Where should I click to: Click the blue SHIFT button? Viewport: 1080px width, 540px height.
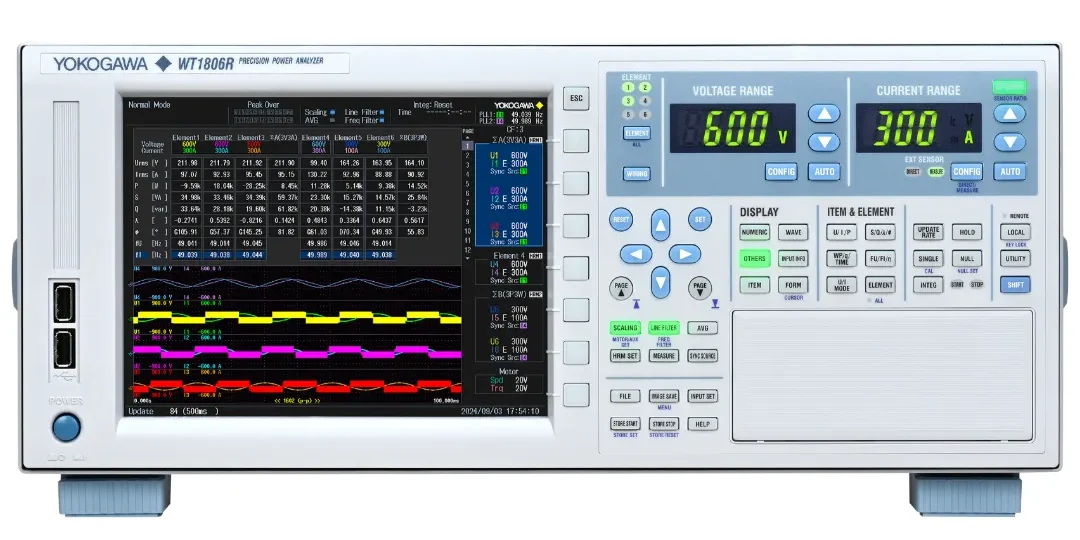coord(1015,285)
